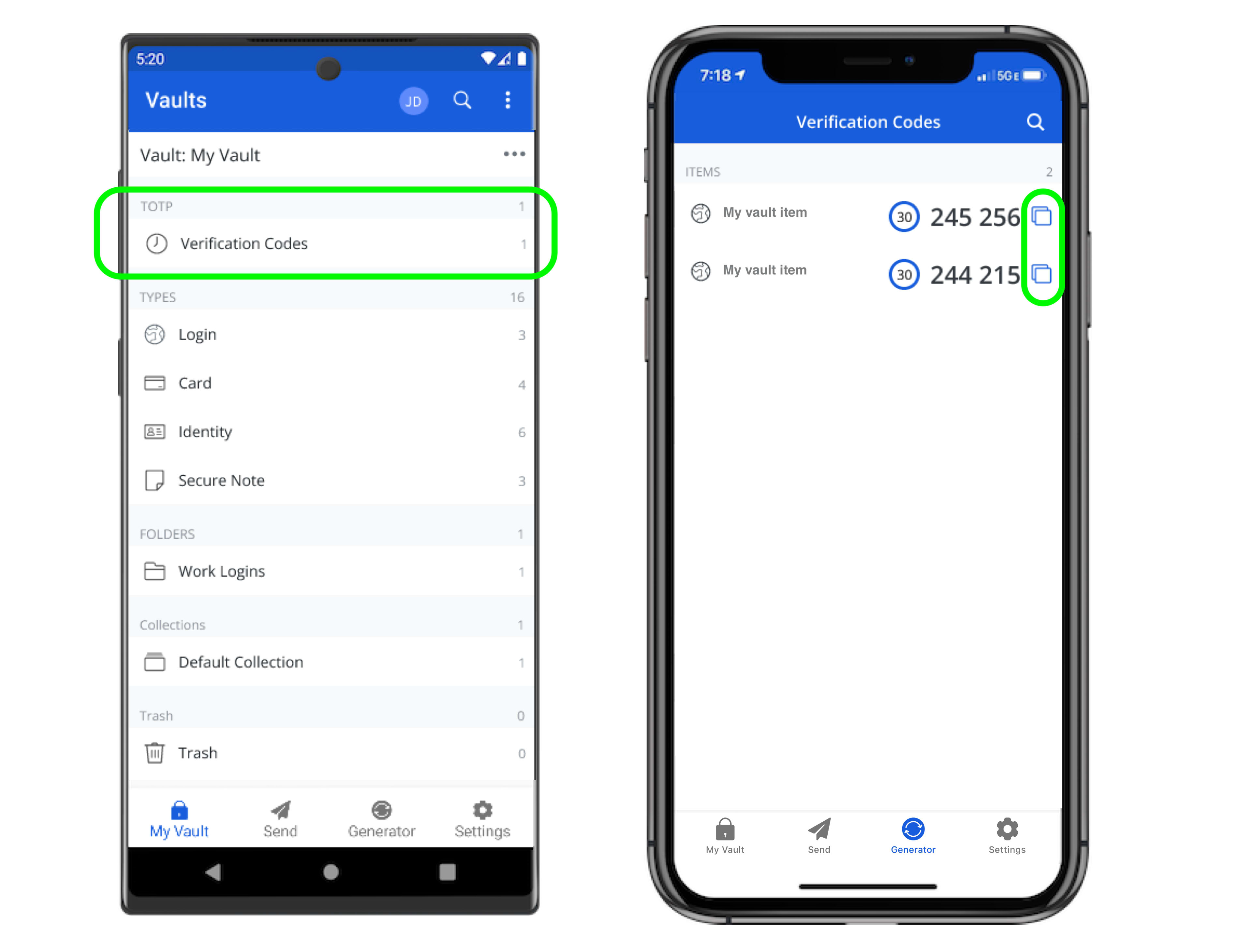Copy the second vault item TOTP code
The width and height of the screenshot is (1238, 952).
1044,271
